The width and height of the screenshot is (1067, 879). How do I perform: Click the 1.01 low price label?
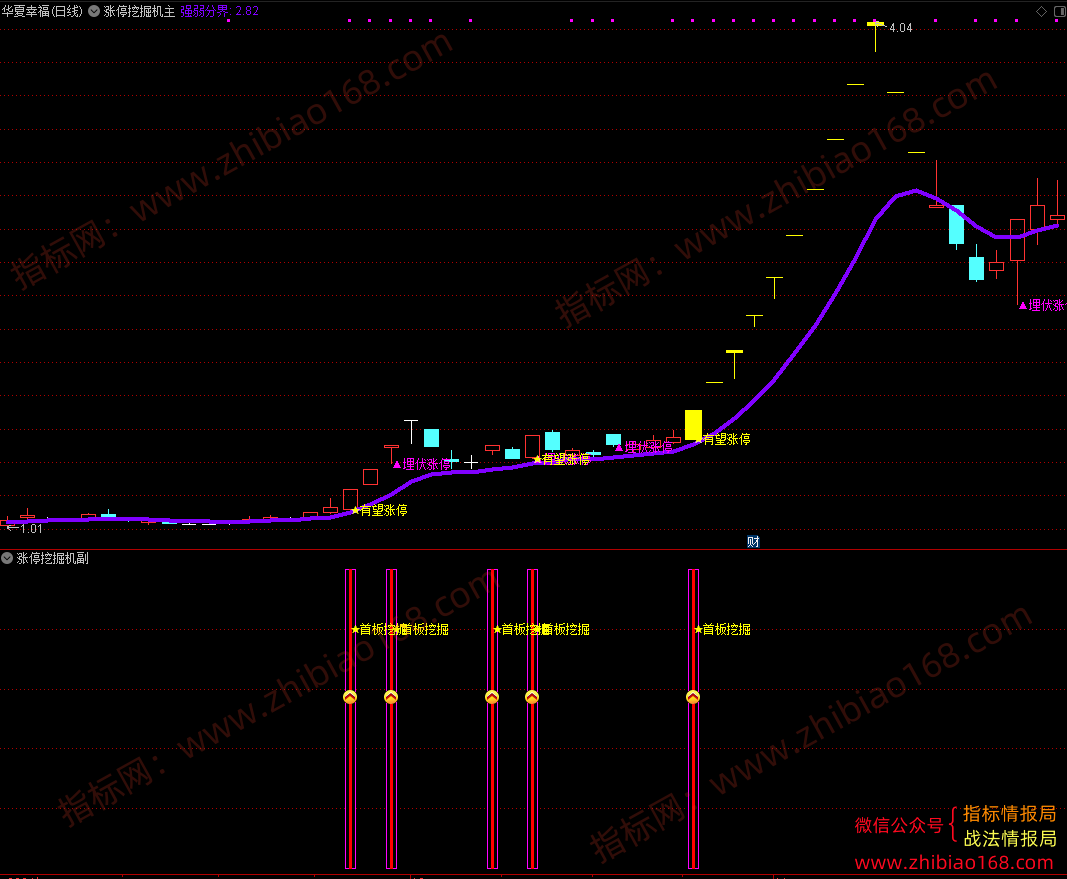pyautogui.click(x=31, y=529)
